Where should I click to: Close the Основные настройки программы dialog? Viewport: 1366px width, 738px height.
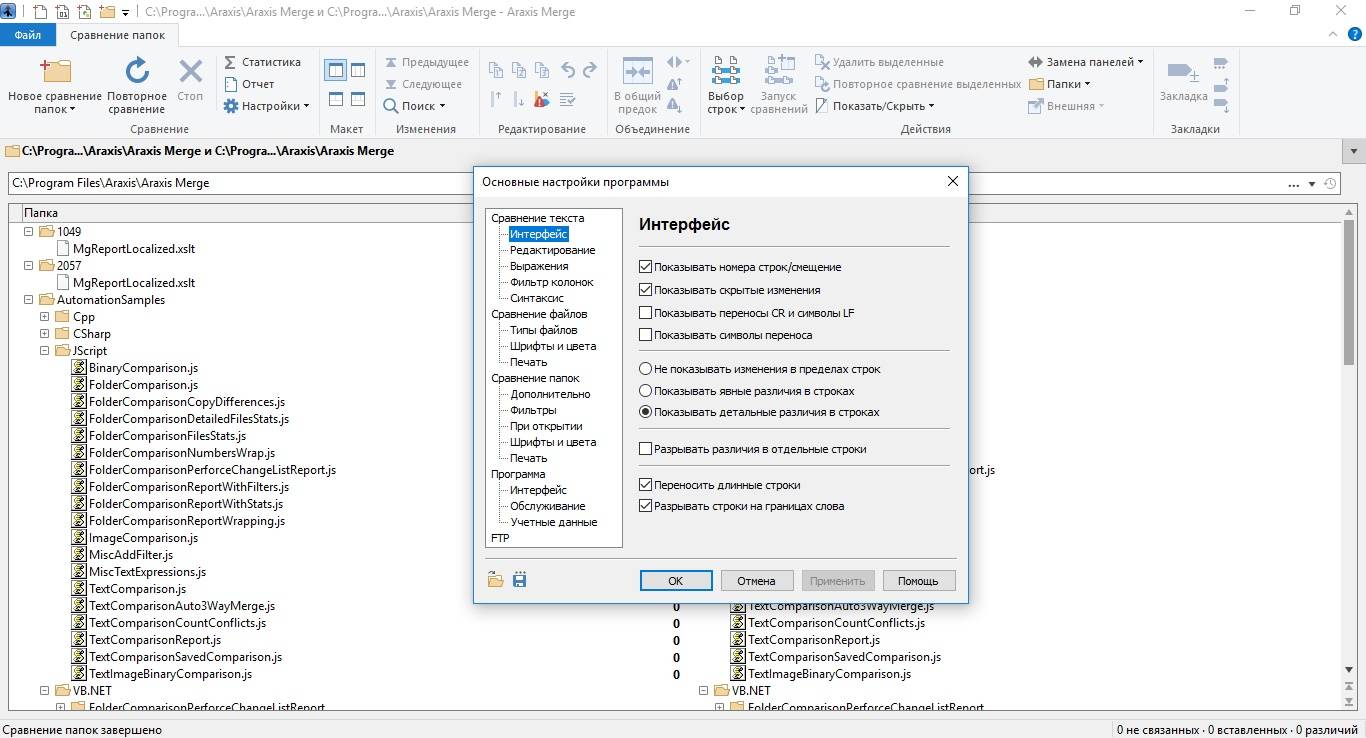coord(952,181)
